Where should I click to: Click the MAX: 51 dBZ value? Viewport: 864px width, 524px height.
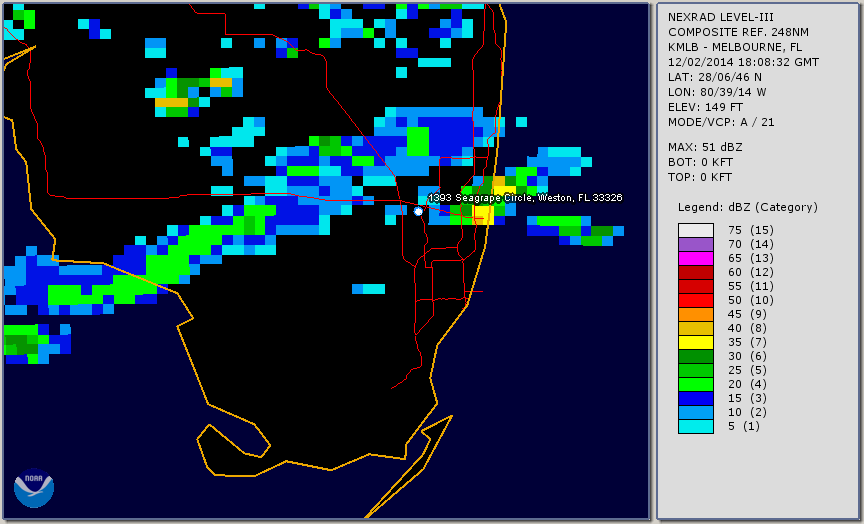(705, 147)
